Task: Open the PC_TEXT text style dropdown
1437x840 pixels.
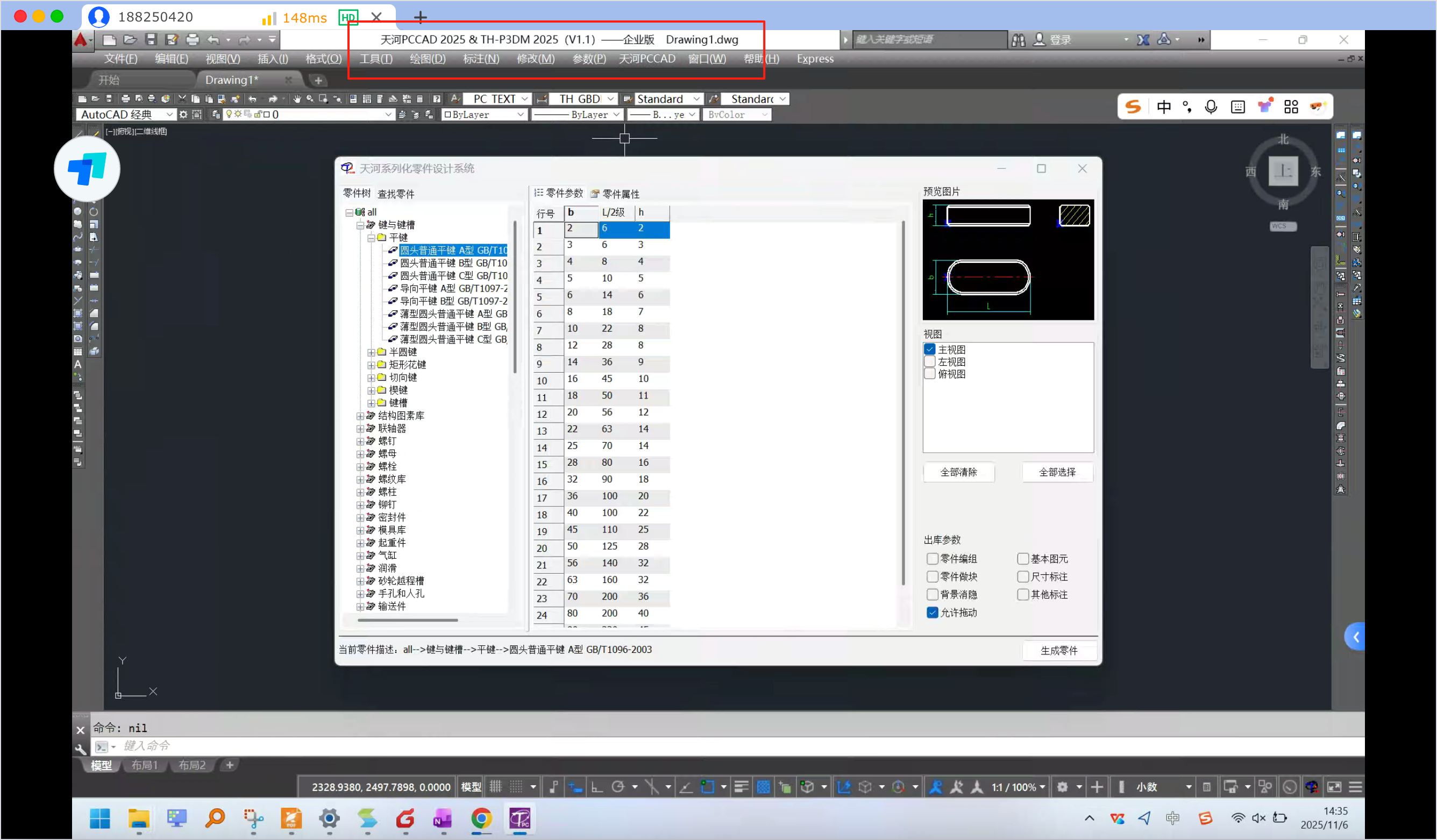Action: pyautogui.click(x=524, y=98)
